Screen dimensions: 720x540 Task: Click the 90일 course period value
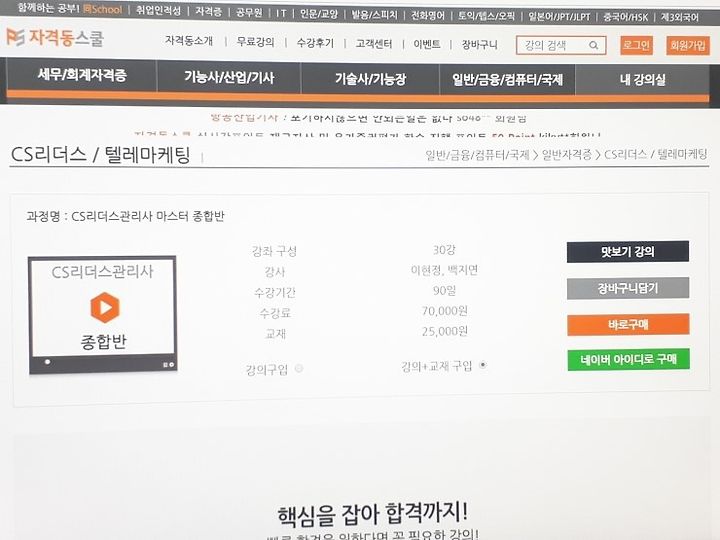click(x=444, y=291)
